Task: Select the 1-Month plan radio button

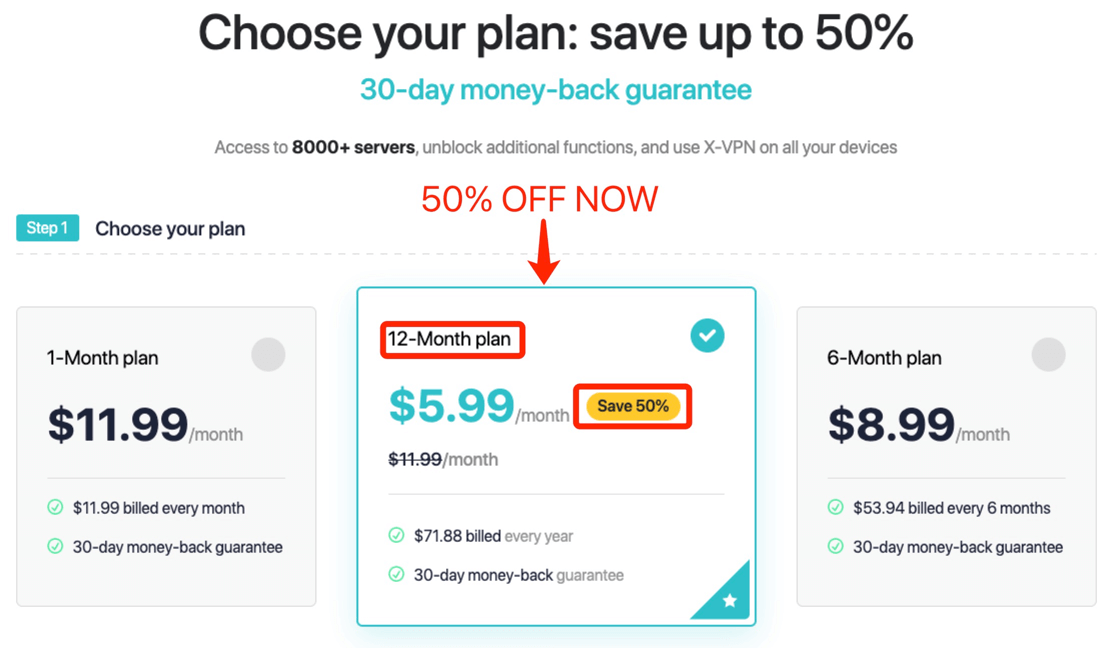Action: (x=268, y=354)
